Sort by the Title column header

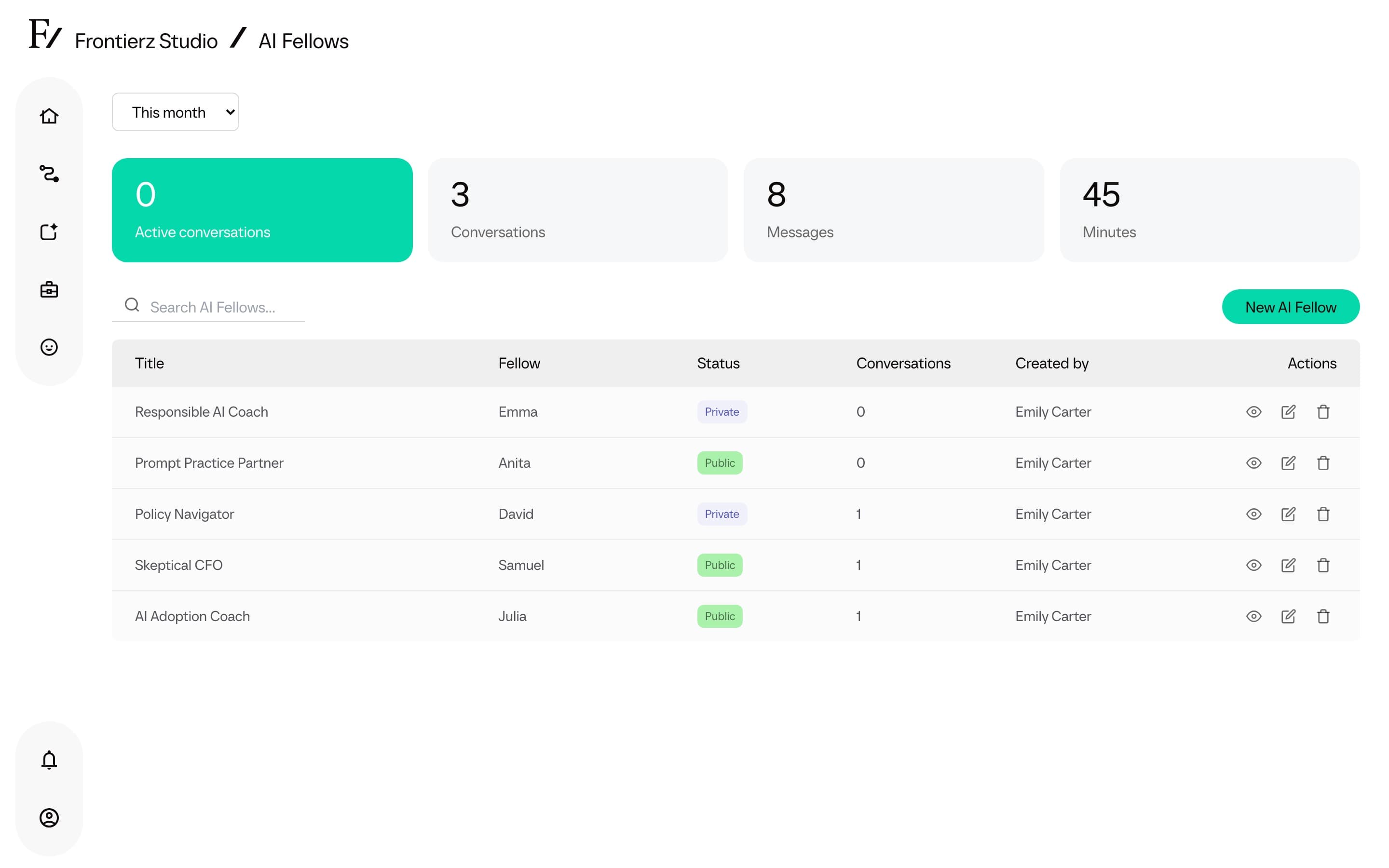click(149, 364)
